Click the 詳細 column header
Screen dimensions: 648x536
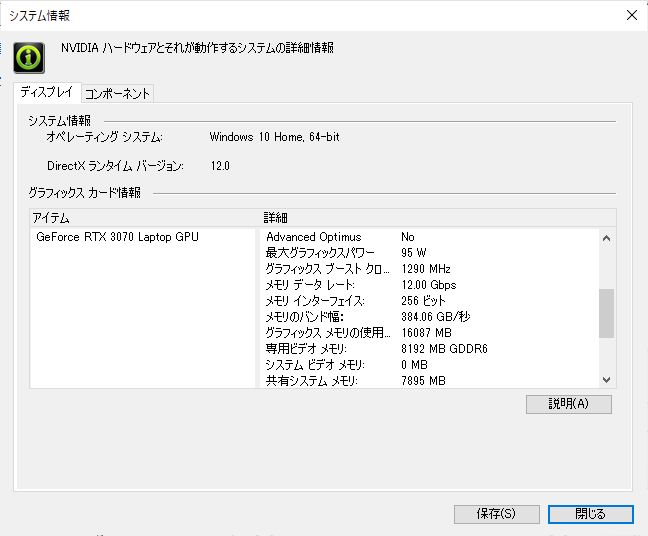click(438, 218)
